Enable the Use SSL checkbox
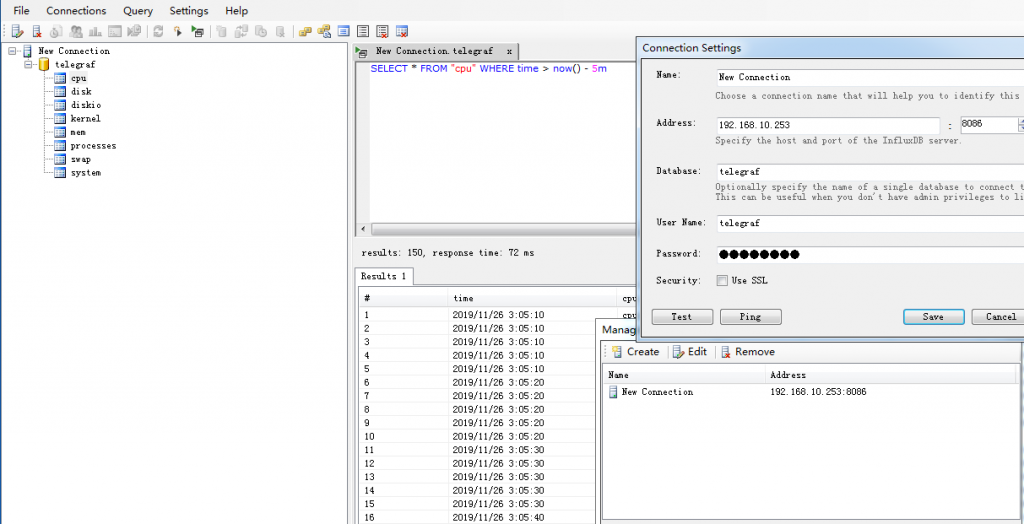Image resolution: width=1024 pixels, height=524 pixels. pyautogui.click(x=722, y=281)
